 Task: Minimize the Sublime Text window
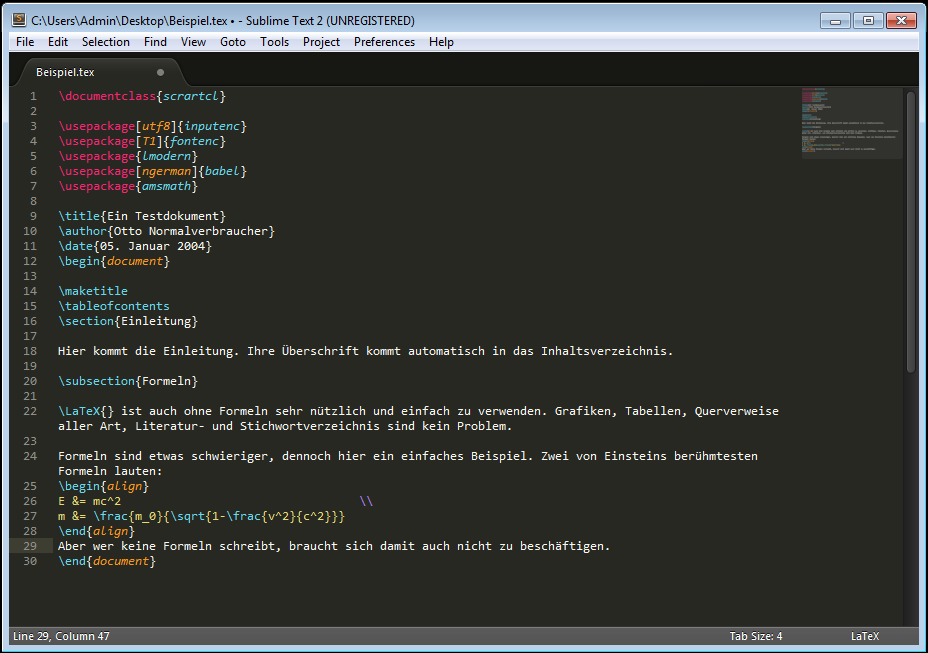[835, 21]
